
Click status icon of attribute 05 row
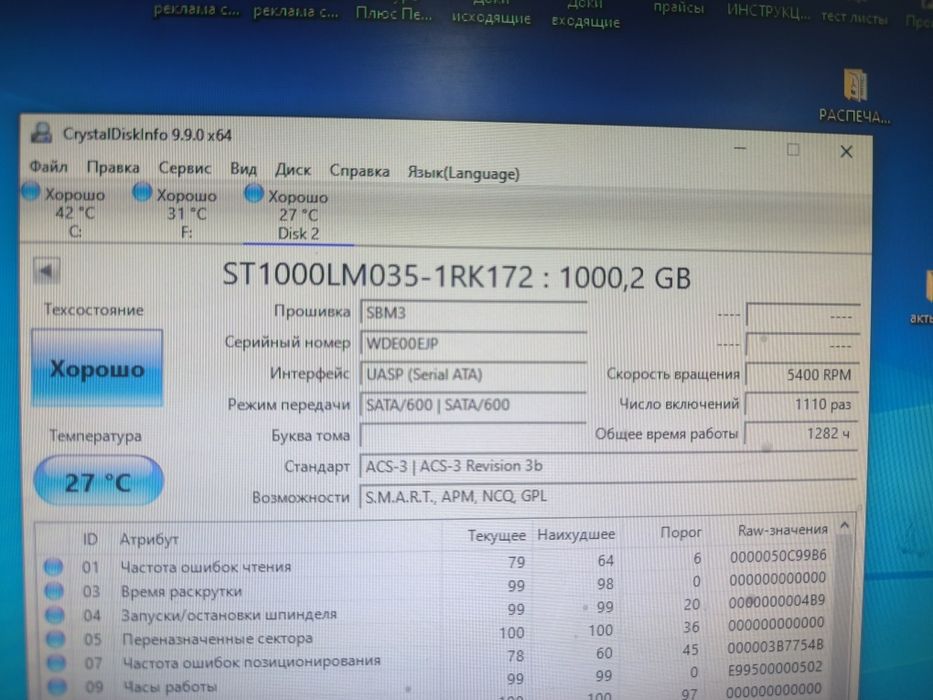pyautogui.click(x=55, y=639)
